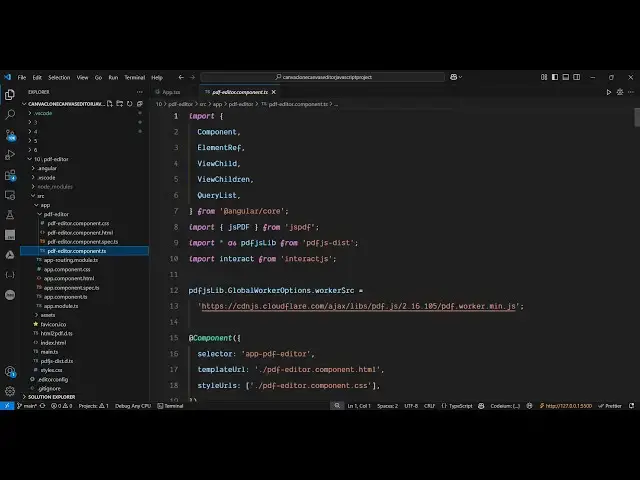Open notifications bell in status bar
The width and height of the screenshot is (640, 480).
click(x=631, y=406)
